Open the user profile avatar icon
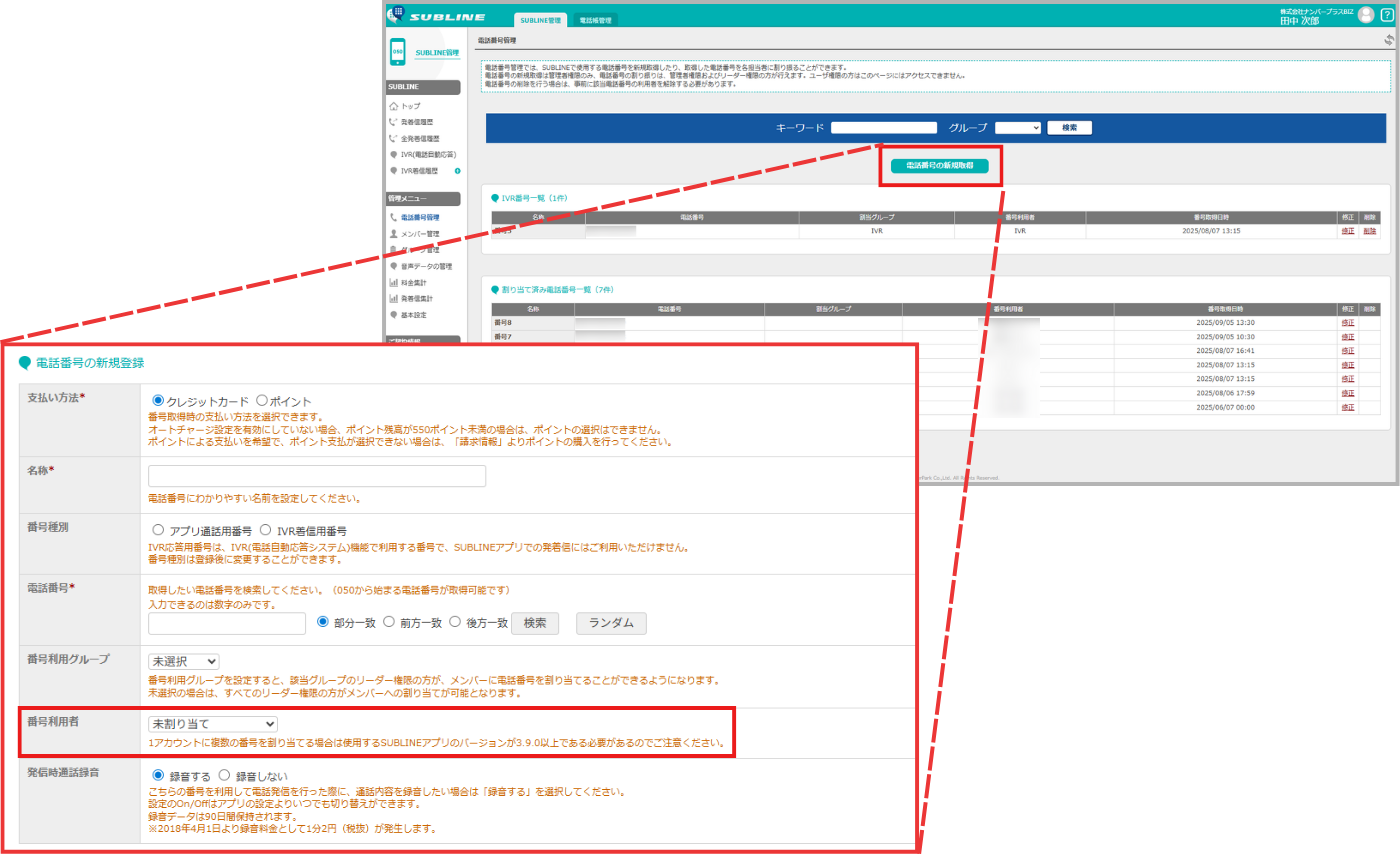 coord(1366,14)
